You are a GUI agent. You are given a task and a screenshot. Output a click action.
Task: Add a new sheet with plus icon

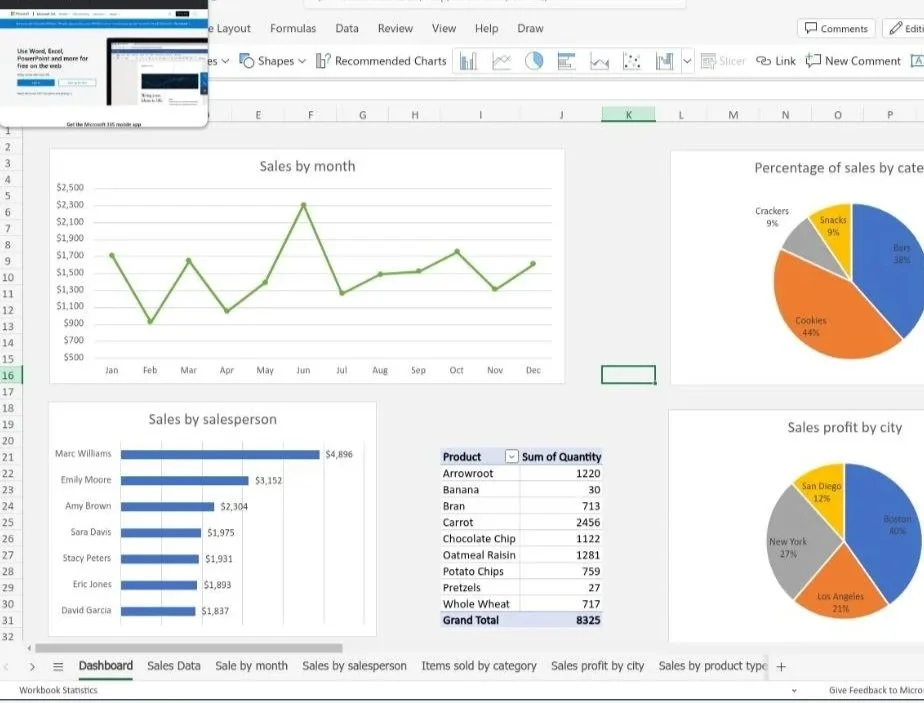pos(781,666)
